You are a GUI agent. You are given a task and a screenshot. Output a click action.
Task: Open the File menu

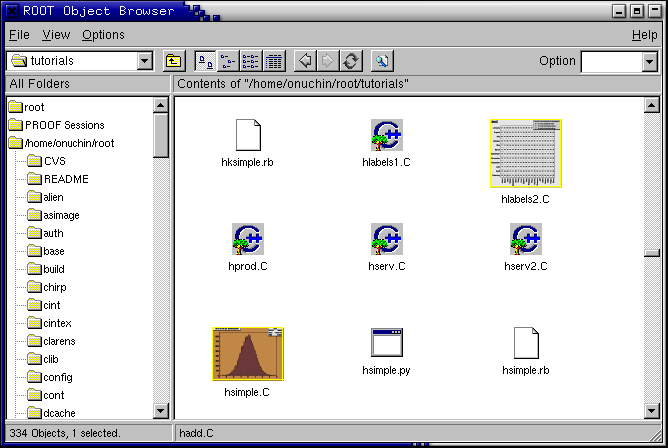click(19, 35)
